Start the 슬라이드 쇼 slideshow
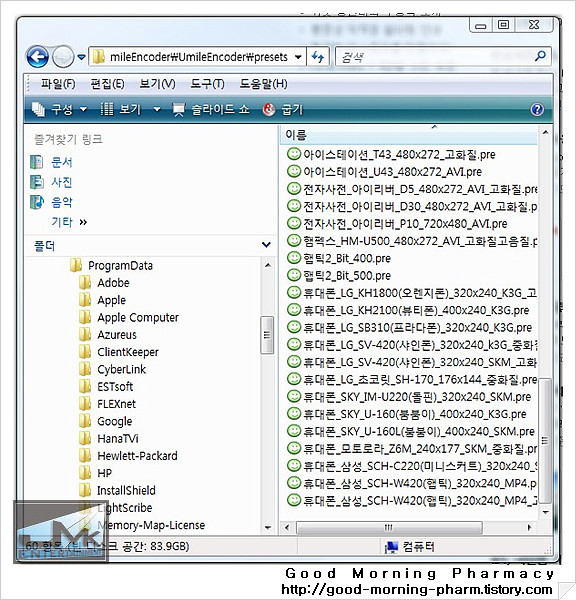The height and width of the screenshot is (600, 576). [x=211, y=109]
